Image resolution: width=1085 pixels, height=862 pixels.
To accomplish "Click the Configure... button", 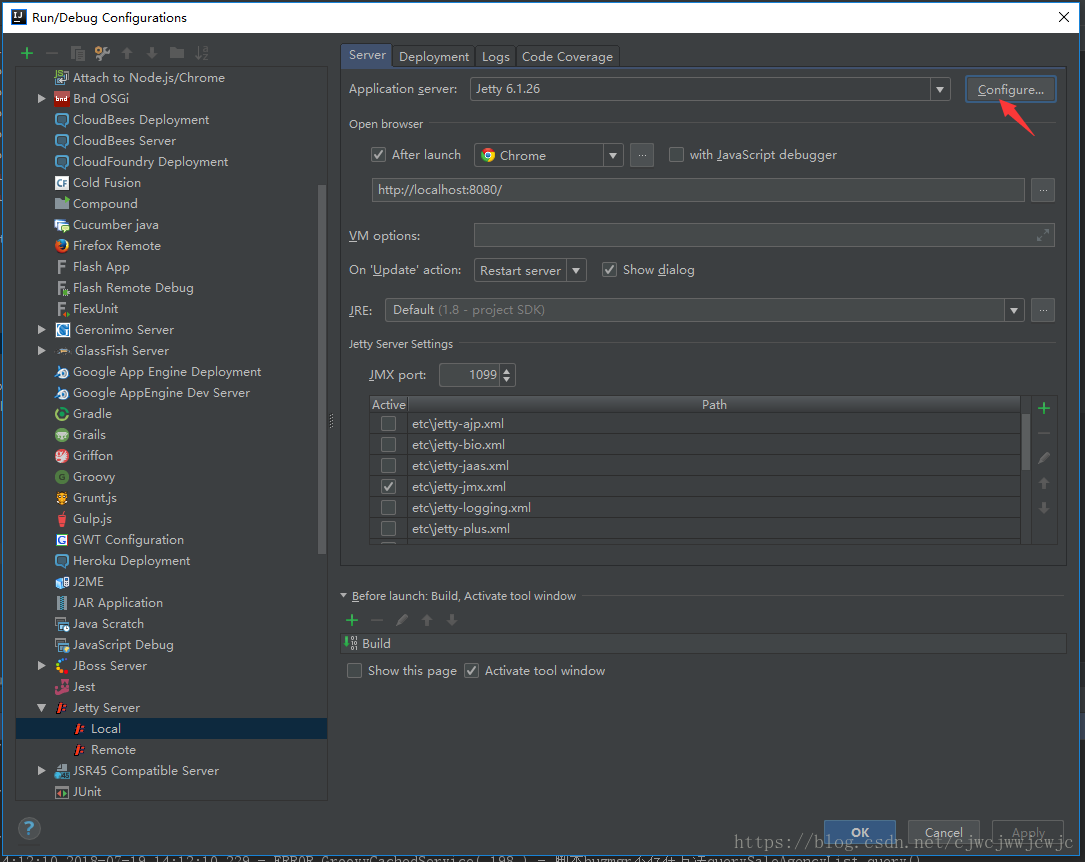I will 1010,89.
